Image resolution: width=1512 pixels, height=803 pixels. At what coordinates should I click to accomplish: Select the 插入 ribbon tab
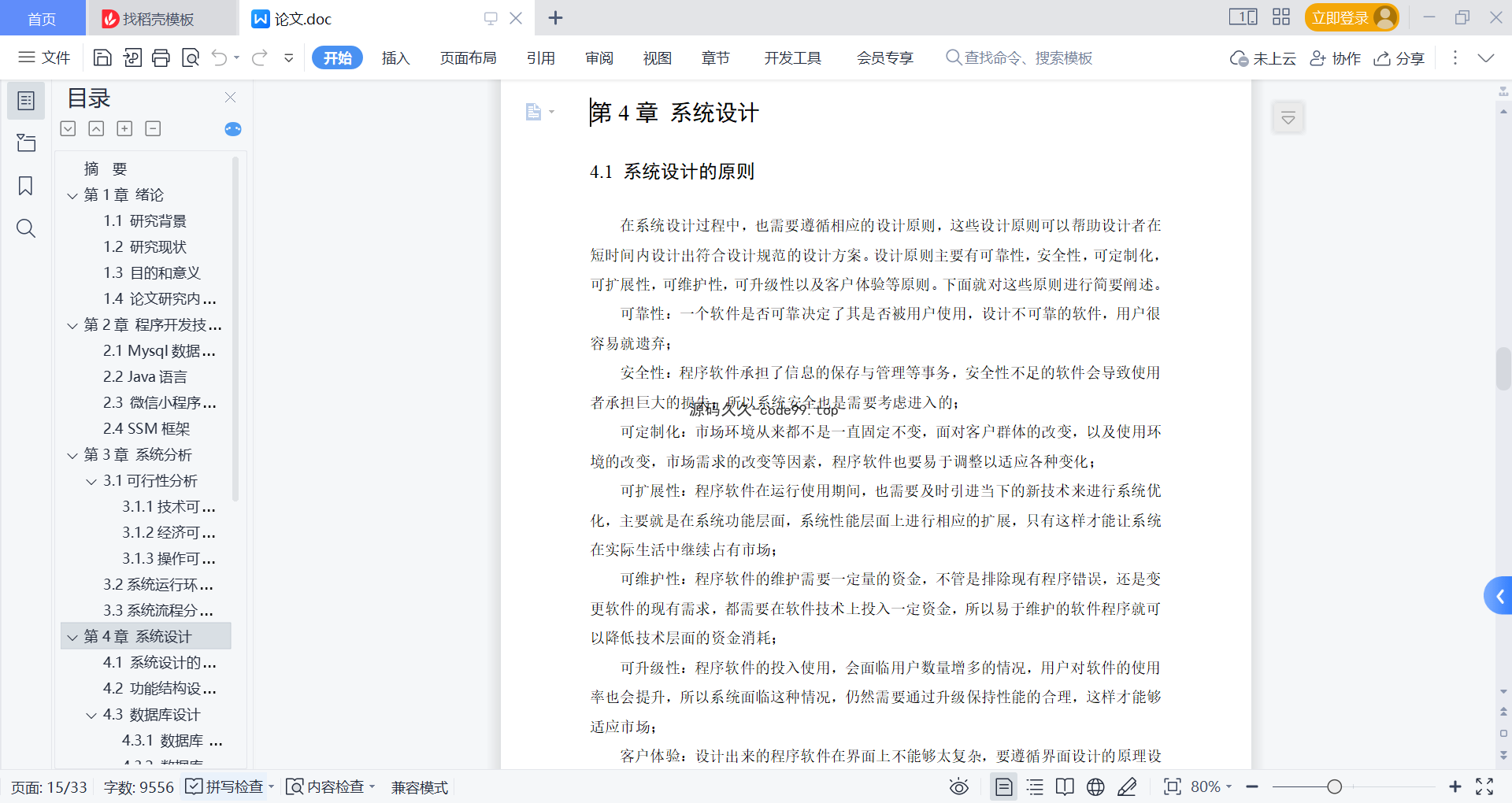pos(395,57)
